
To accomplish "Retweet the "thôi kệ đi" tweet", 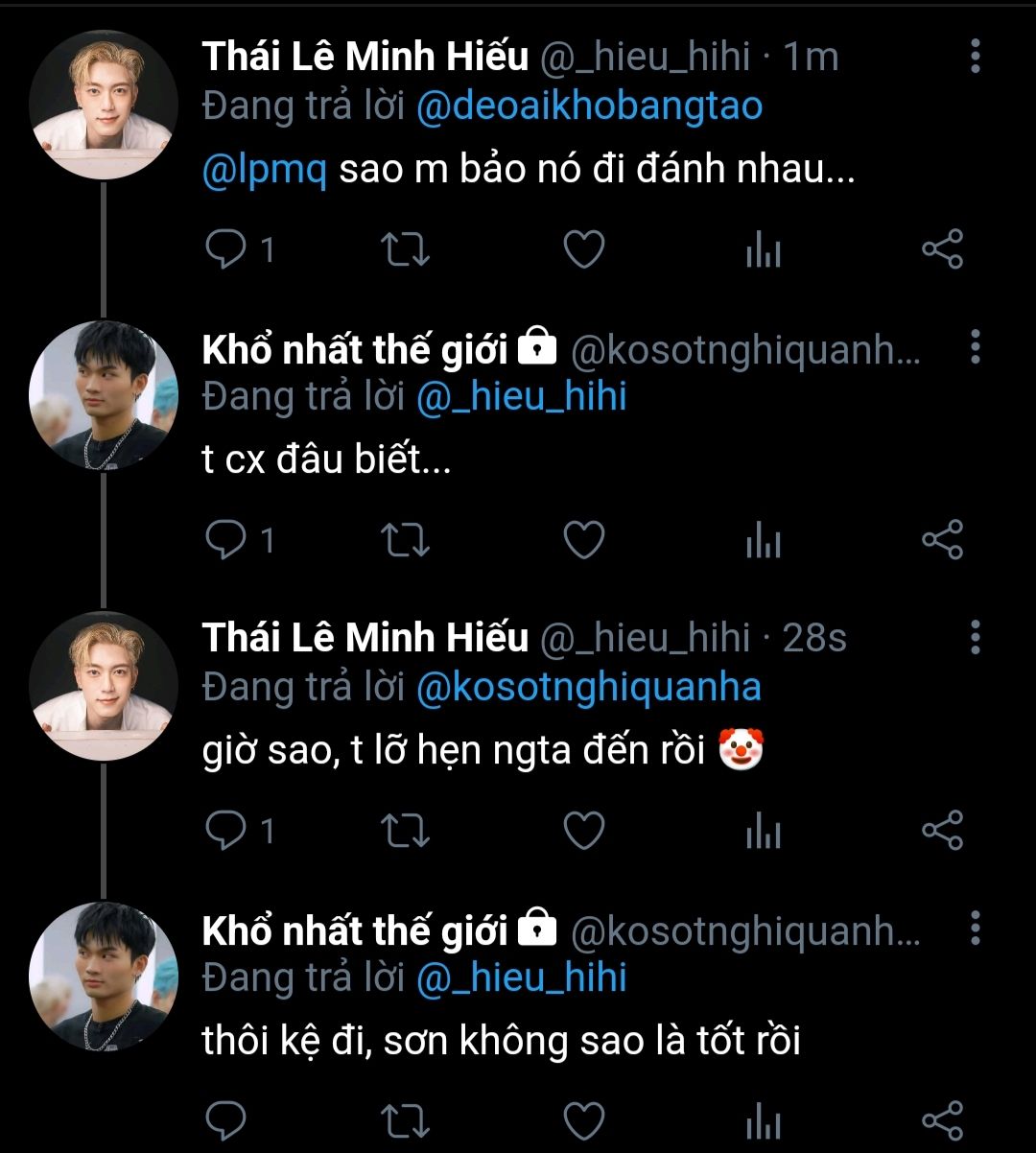I will 406,1120.
